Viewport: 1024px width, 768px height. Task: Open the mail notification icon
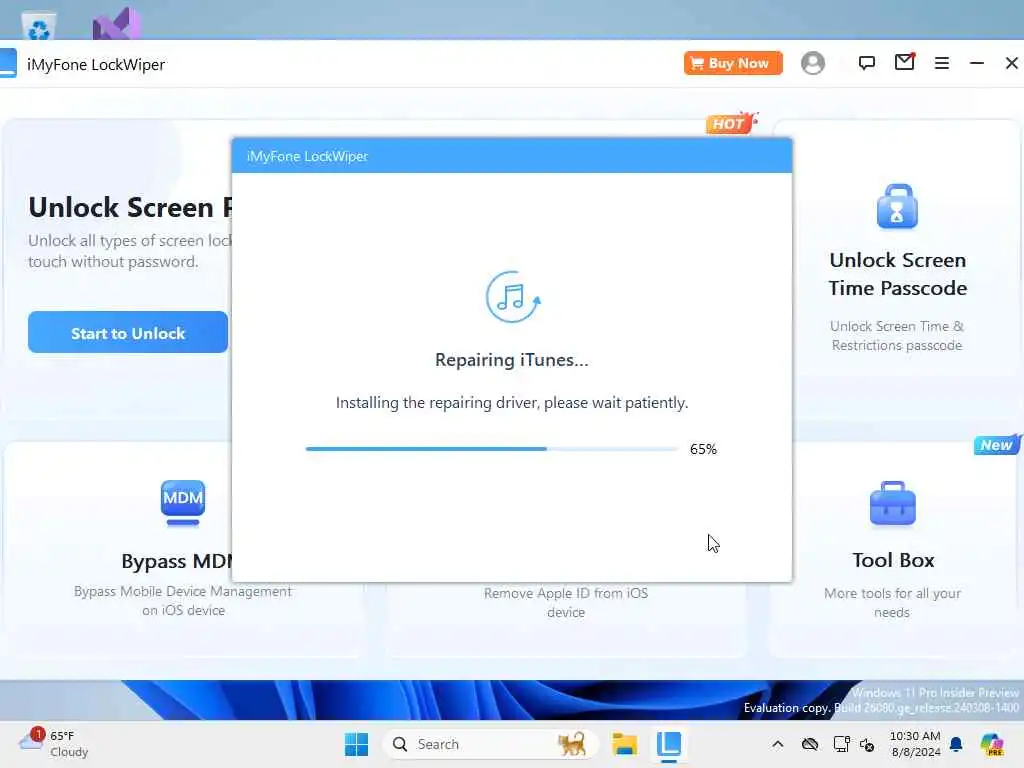[x=904, y=62]
